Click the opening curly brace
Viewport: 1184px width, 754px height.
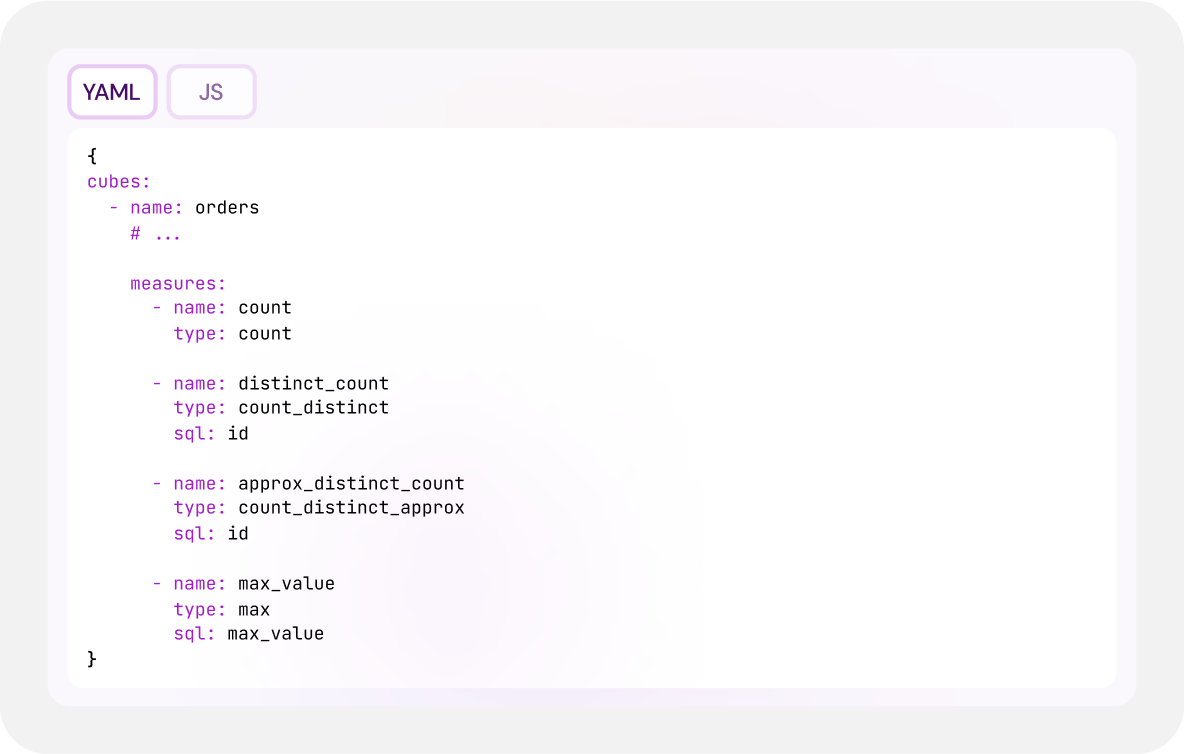[x=92, y=157]
